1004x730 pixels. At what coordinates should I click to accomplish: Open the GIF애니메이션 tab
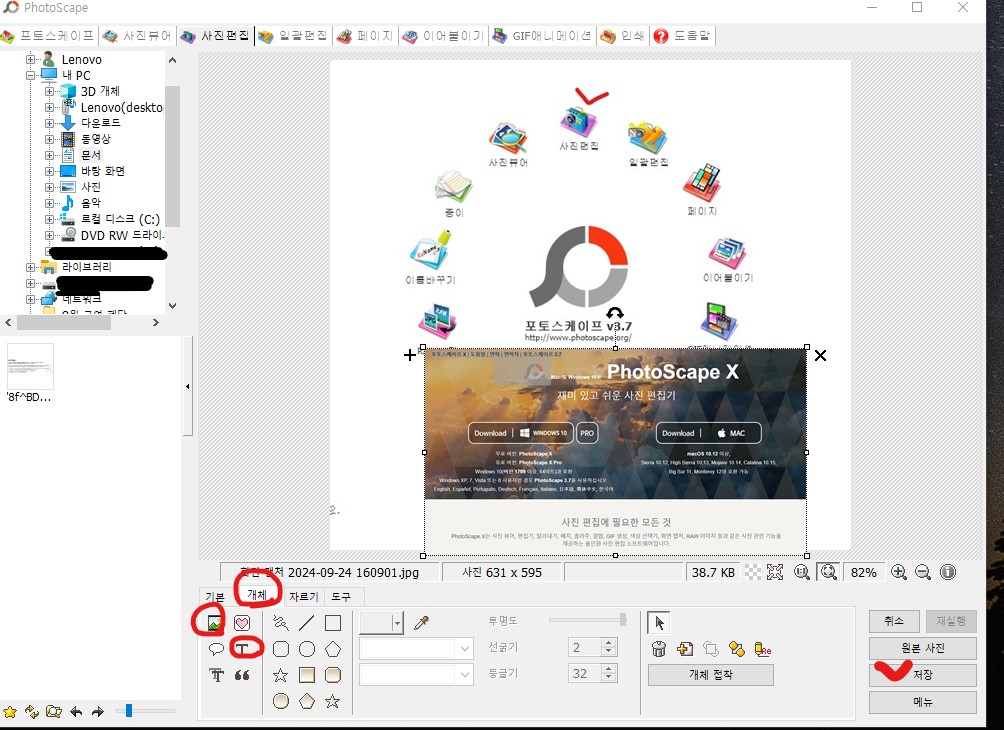(x=542, y=36)
